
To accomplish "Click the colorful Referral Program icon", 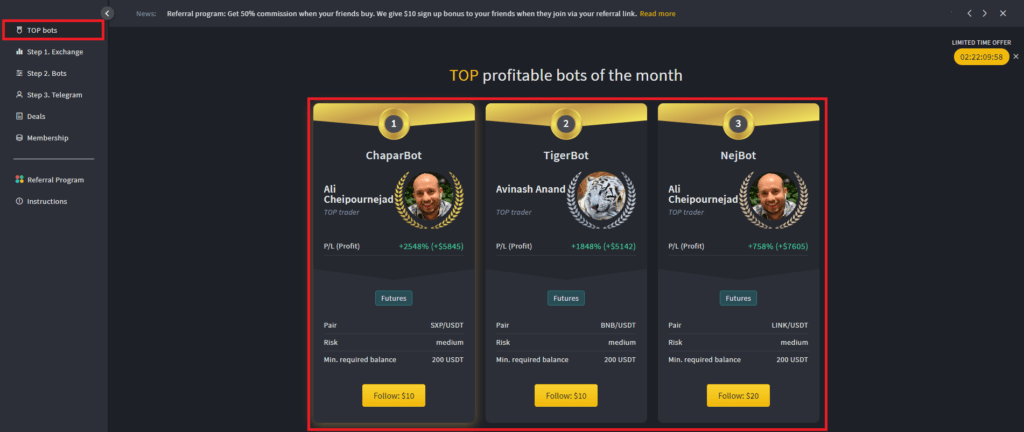I will tap(20, 179).
